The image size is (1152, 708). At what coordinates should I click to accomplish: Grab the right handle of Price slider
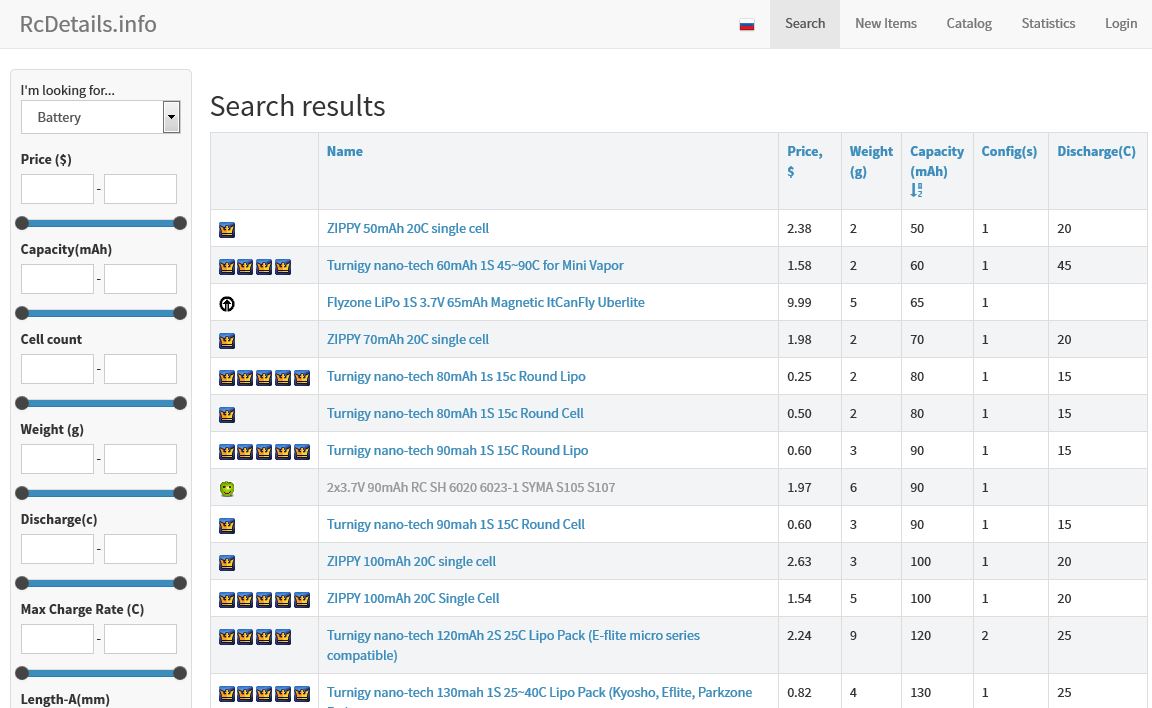pyautogui.click(x=180, y=223)
